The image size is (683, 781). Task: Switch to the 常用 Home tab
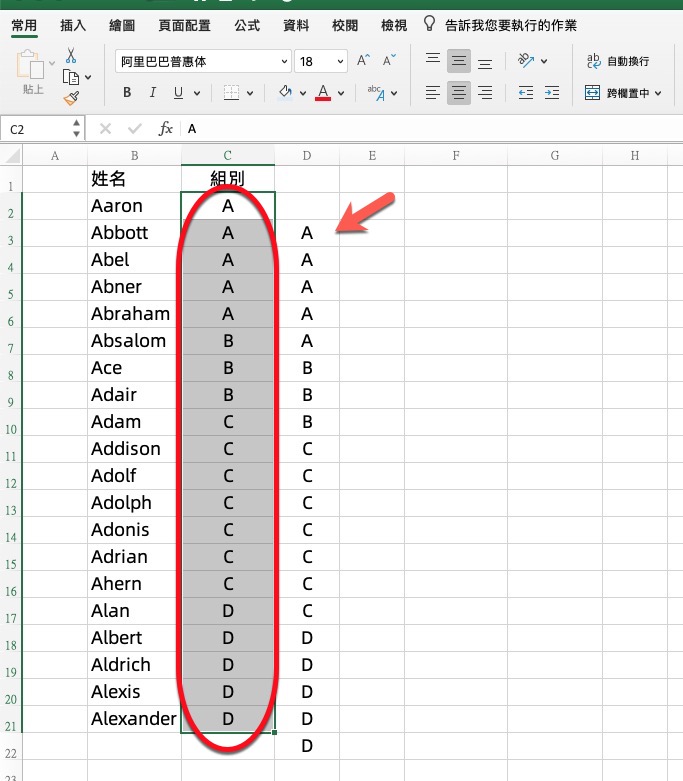pos(24,25)
